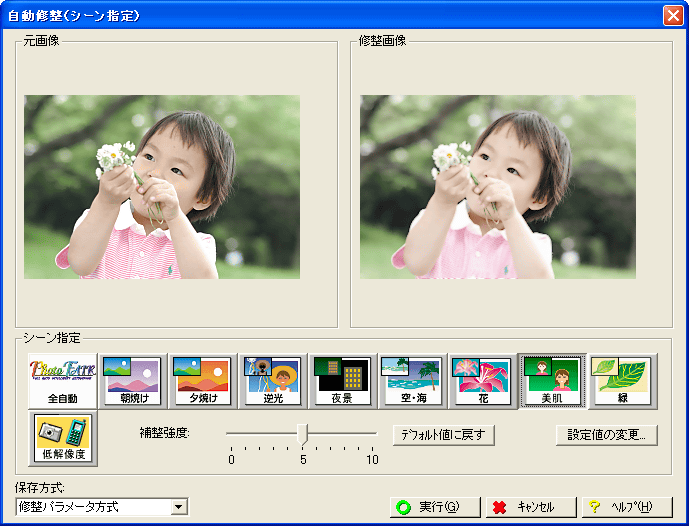
Task: Click the キャンセル cancel button
Action: 530,507
